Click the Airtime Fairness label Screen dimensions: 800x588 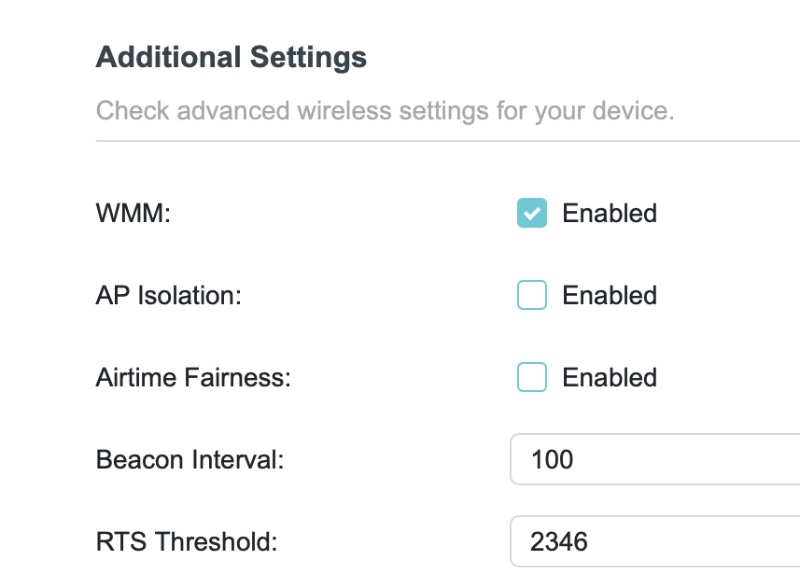193,377
